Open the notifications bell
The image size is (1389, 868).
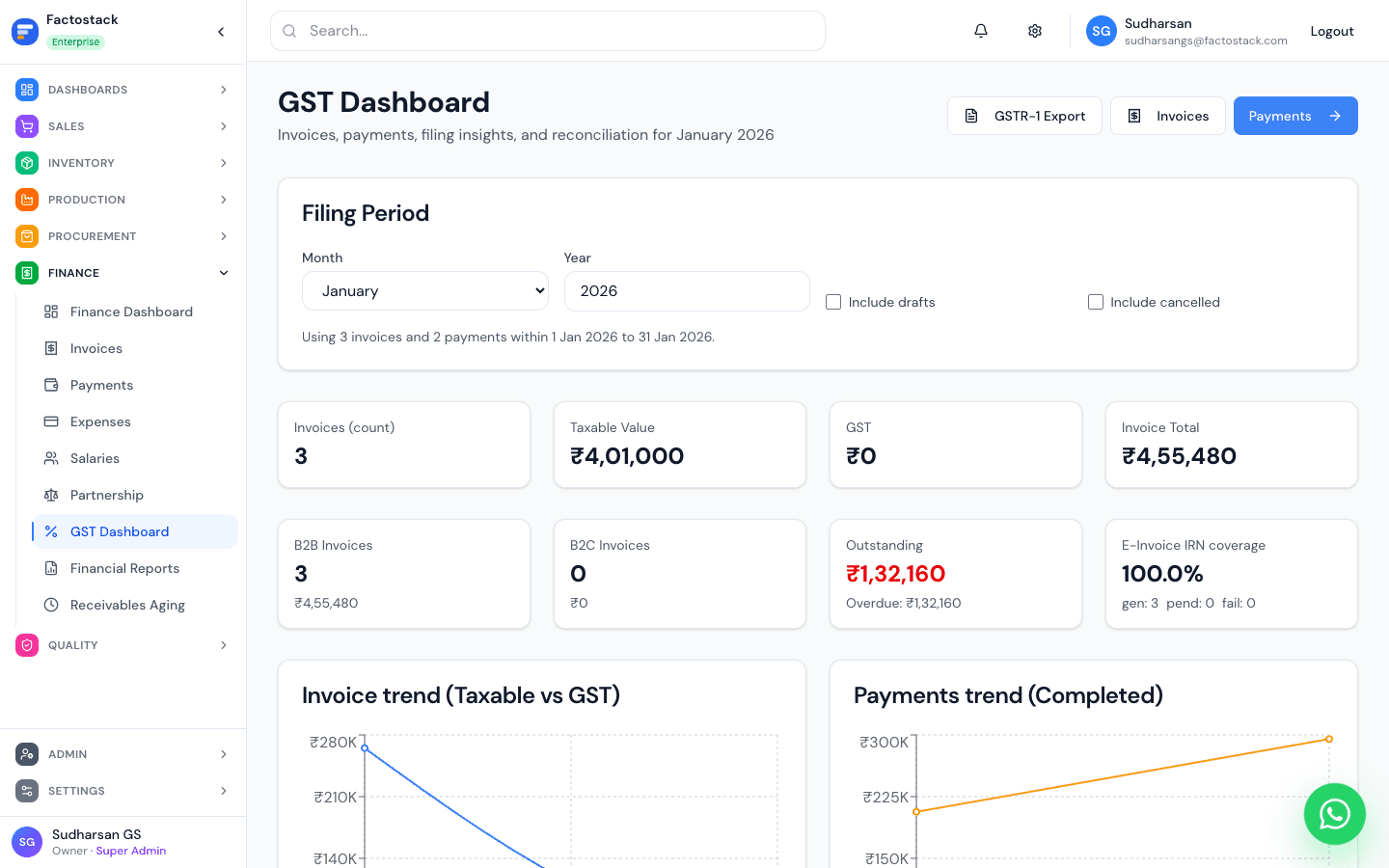[981, 31]
